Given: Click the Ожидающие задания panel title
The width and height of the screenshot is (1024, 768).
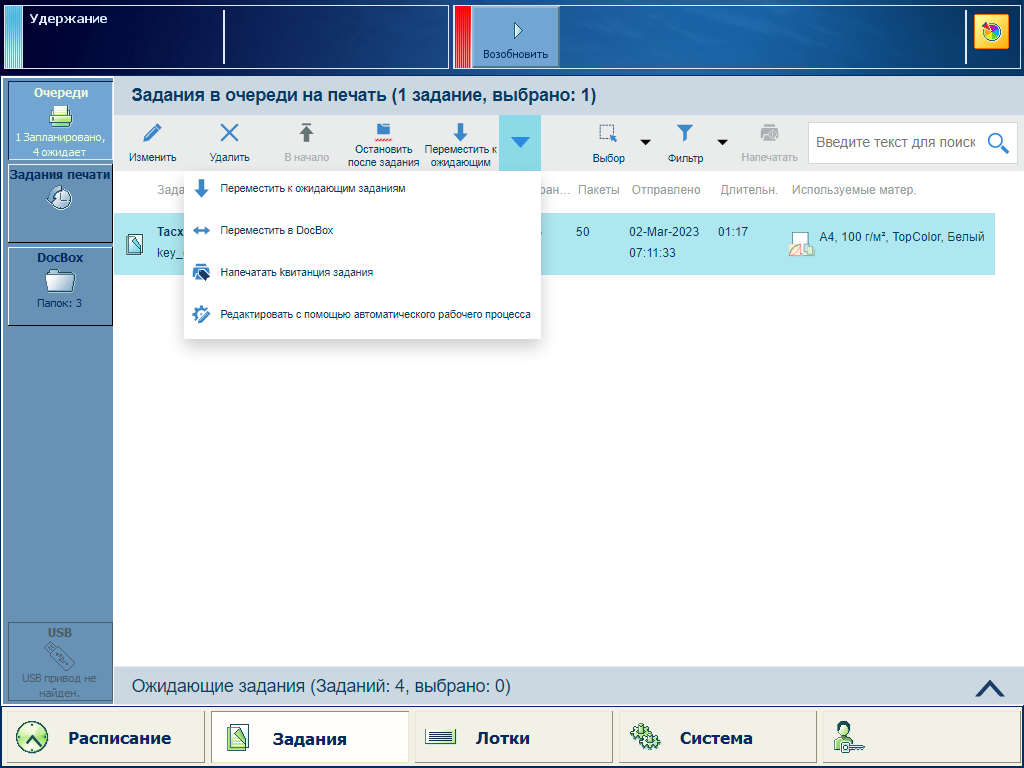Looking at the screenshot, I should tap(321, 686).
